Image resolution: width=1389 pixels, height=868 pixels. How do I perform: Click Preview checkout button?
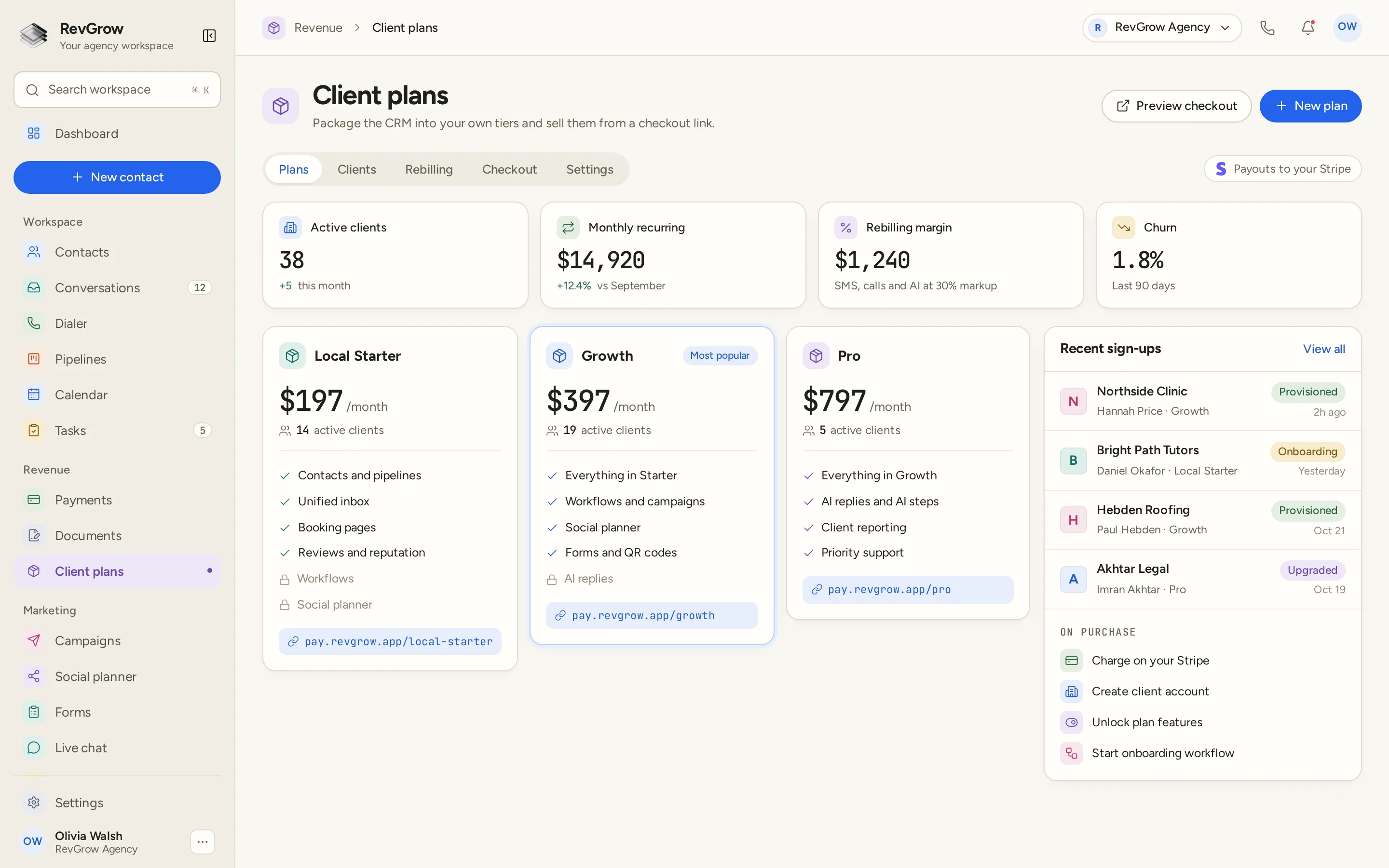coord(1176,106)
